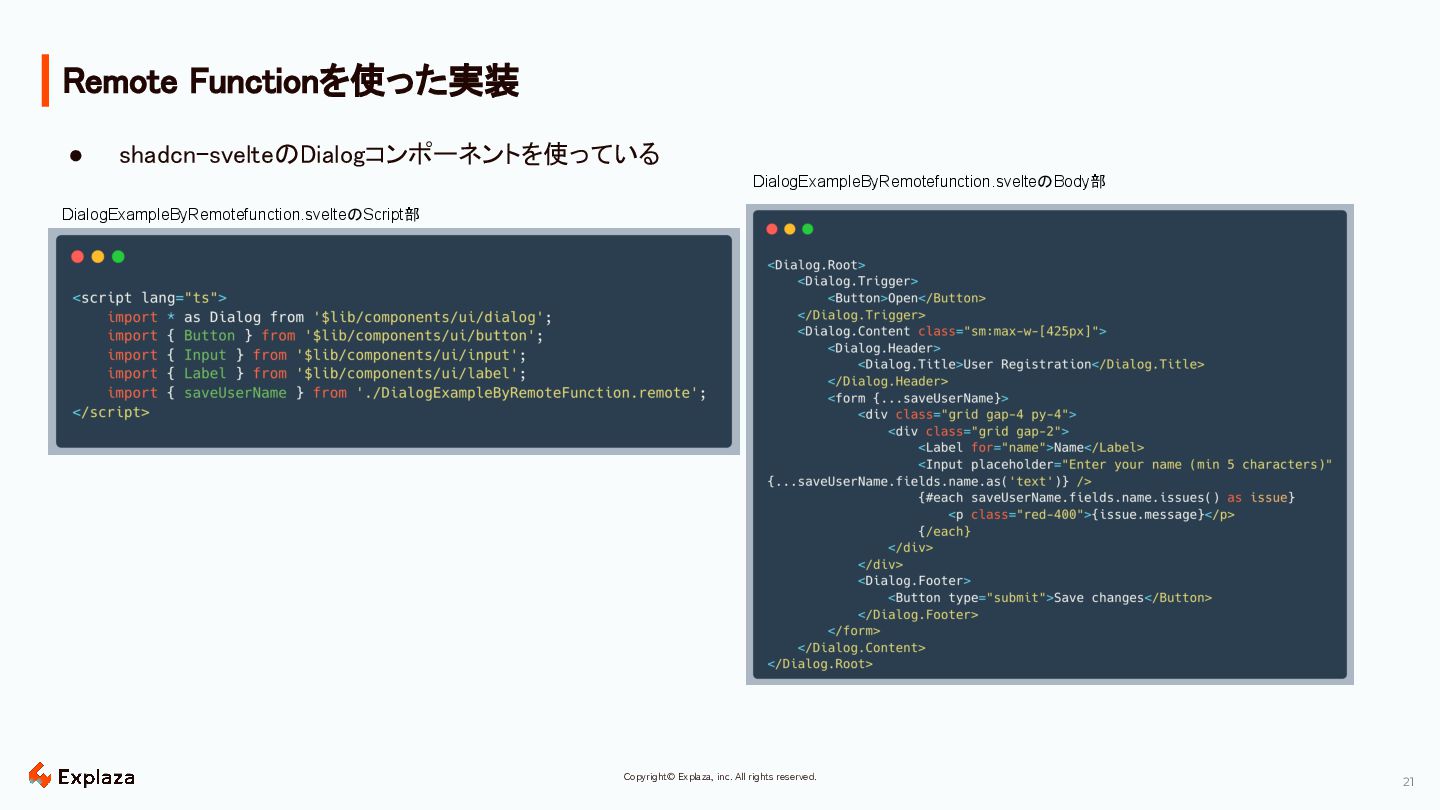The image size is (1440, 810).
Task: Click the '{/each}' line
Action: click(945, 531)
